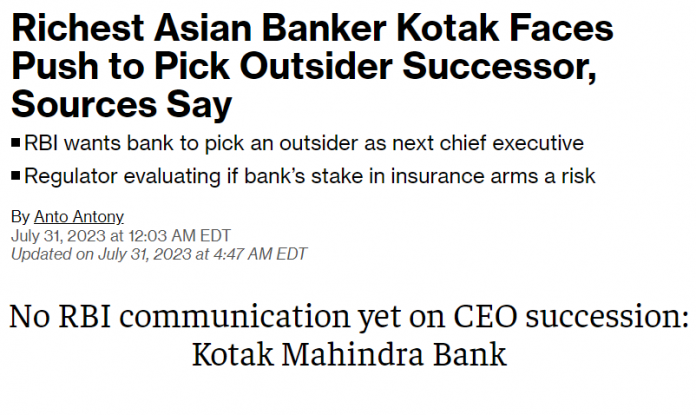Click the bullet square before 'RBI wants bank'
This screenshot has height=415, width=696.
pos(16,144)
